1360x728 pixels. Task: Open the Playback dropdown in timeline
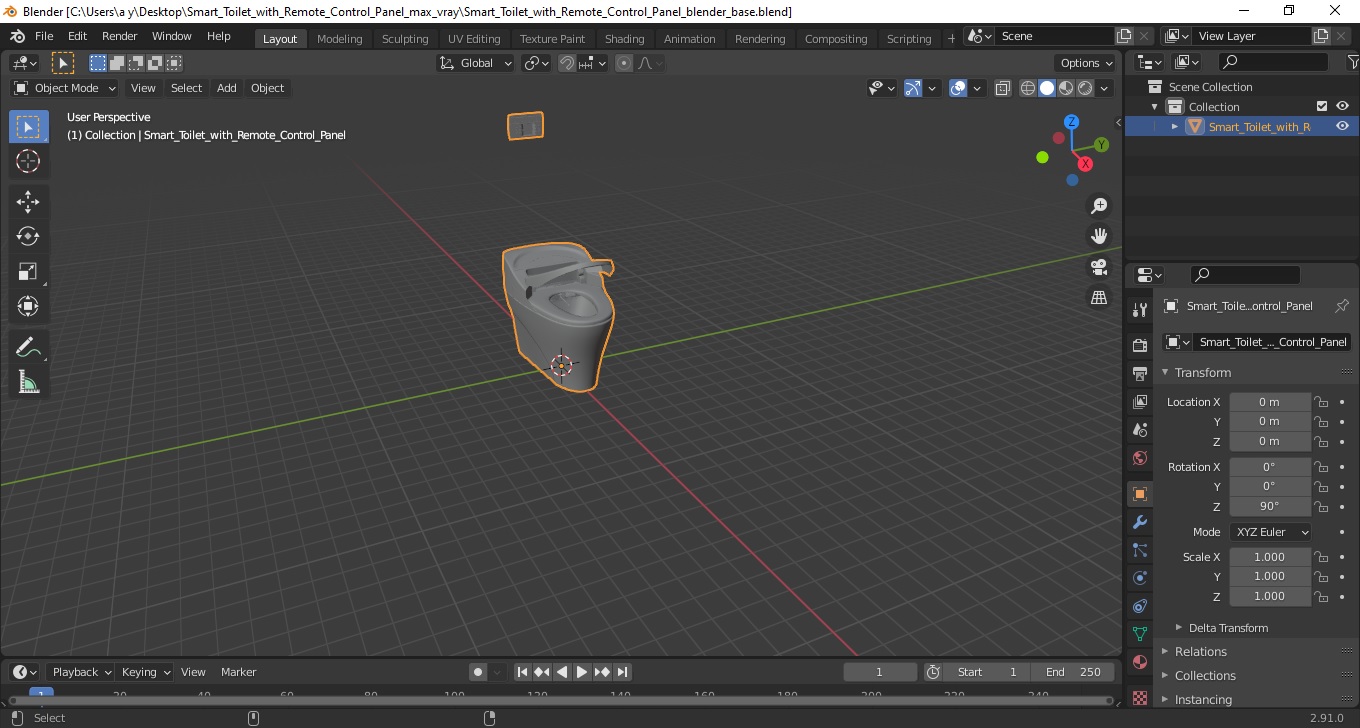[x=82, y=672]
